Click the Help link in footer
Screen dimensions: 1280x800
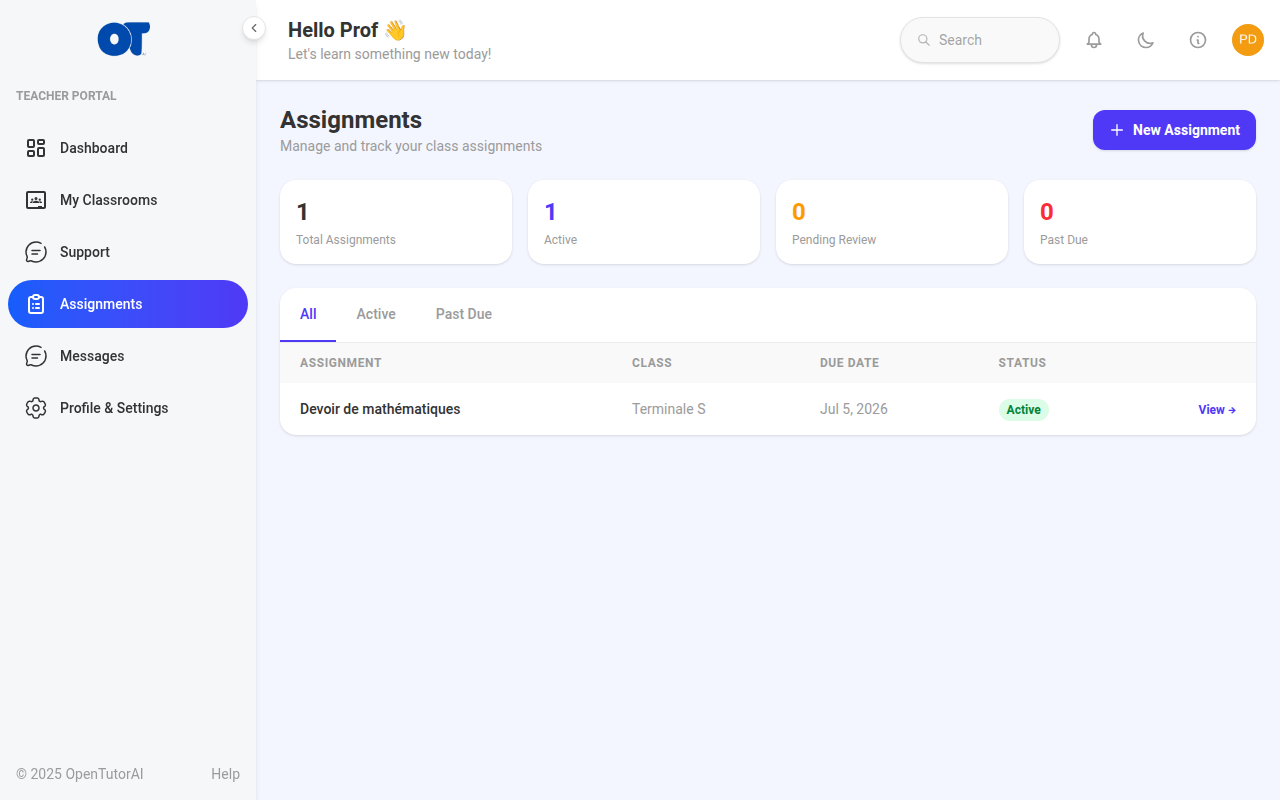225,774
